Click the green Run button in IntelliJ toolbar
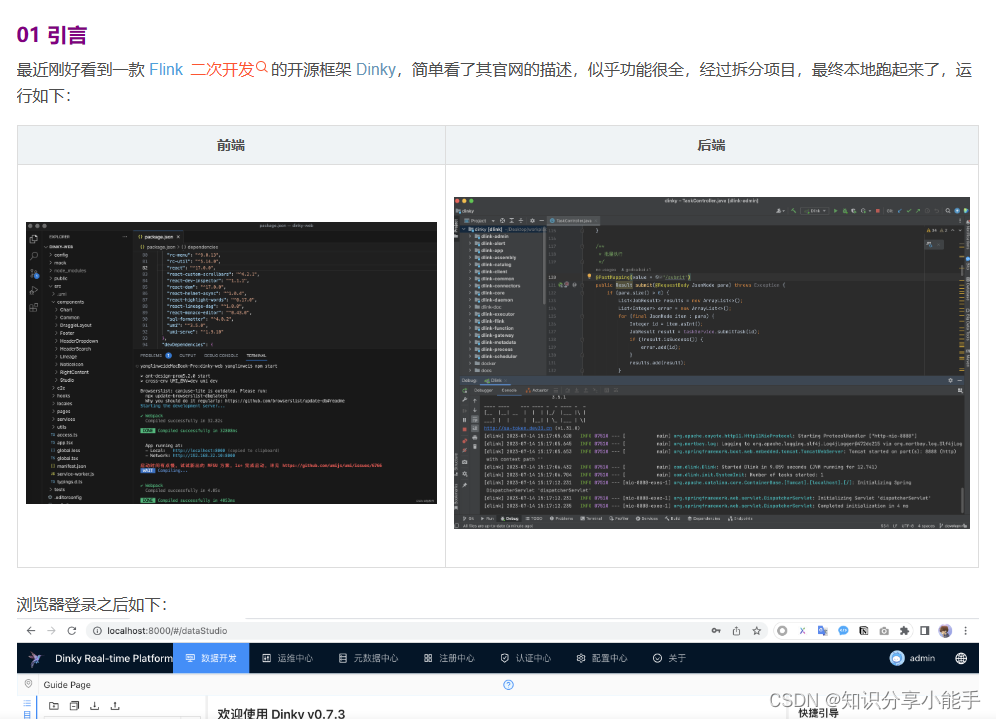 pos(836,211)
